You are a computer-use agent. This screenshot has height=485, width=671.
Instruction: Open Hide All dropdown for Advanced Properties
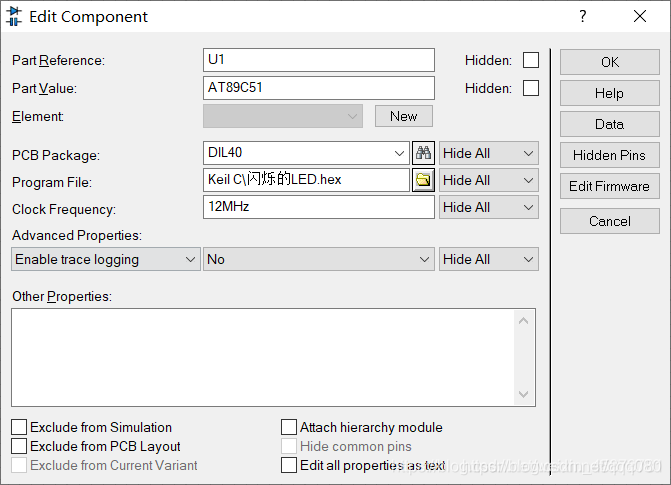[x=489, y=259]
